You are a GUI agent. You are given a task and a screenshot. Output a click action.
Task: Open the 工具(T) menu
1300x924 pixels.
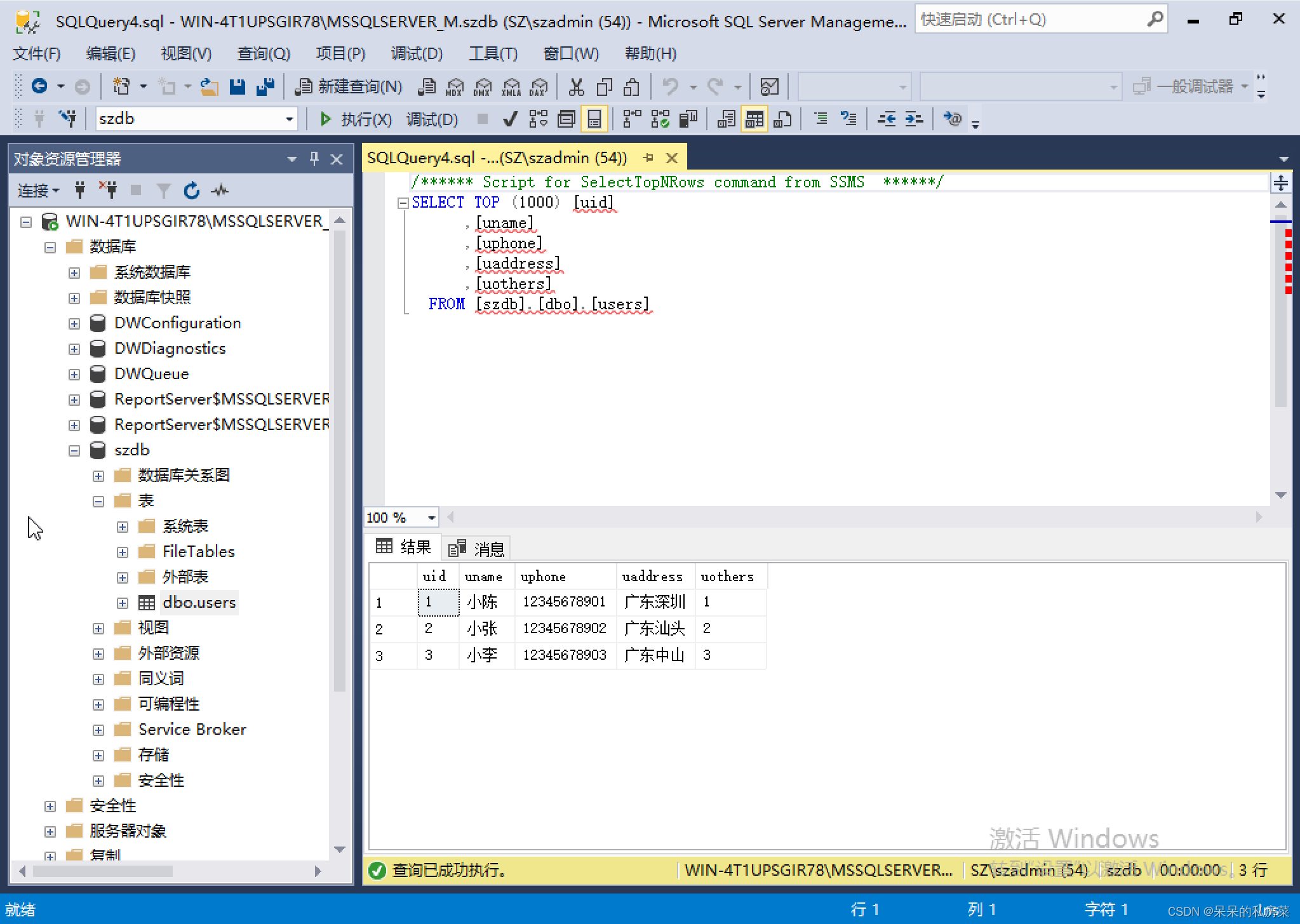point(493,53)
